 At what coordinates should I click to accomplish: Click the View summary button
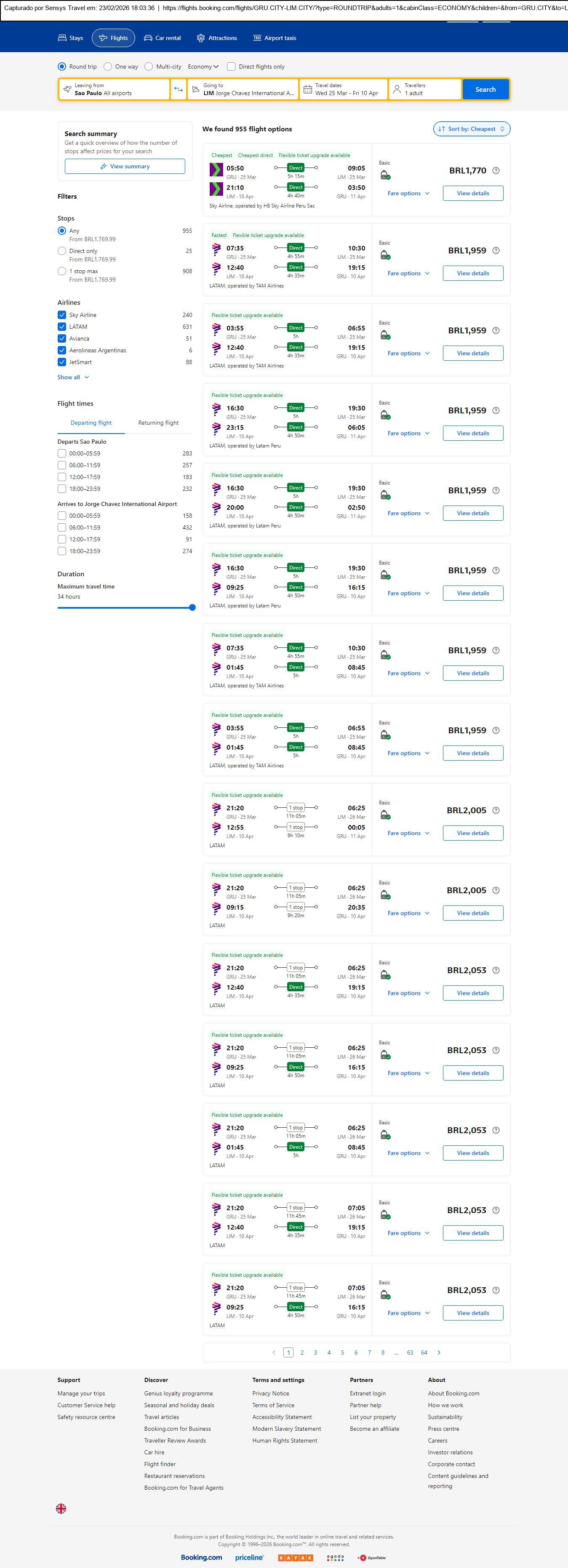pos(125,167)
